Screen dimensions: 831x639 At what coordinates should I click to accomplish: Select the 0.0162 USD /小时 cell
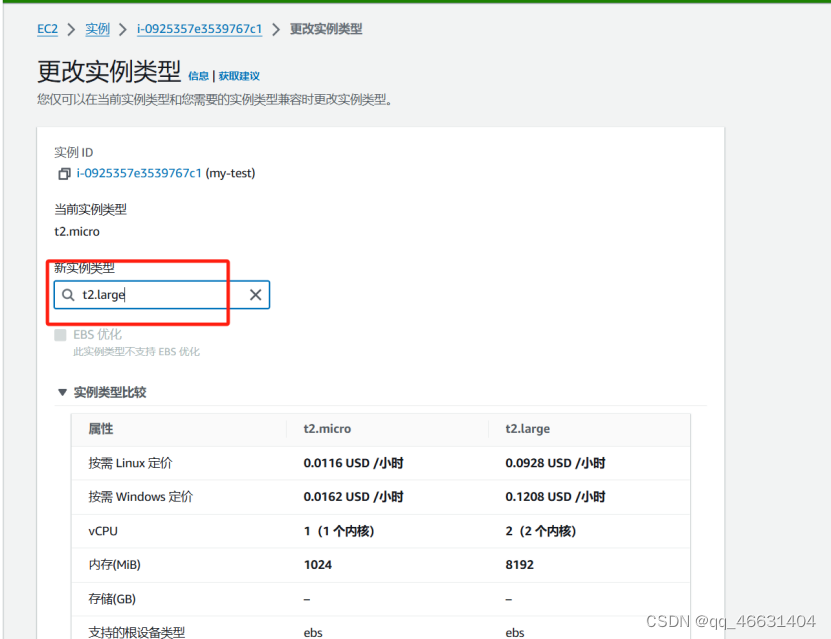tap(353, 497)
